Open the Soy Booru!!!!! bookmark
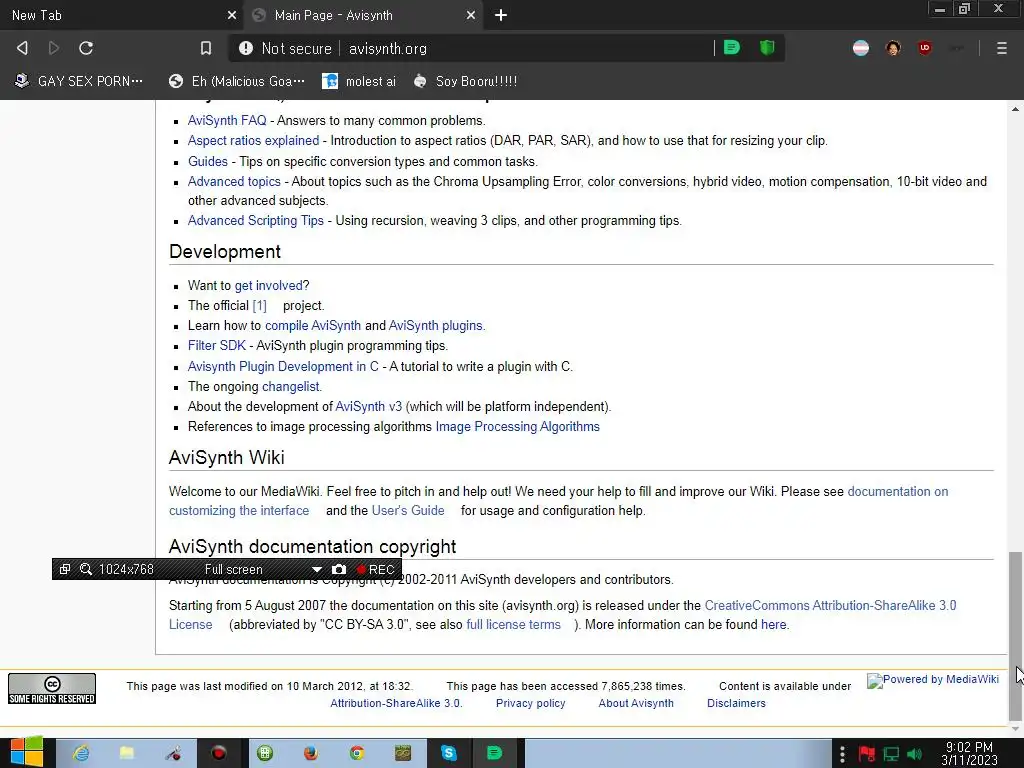1024x768 pixels. coord(465,81)
